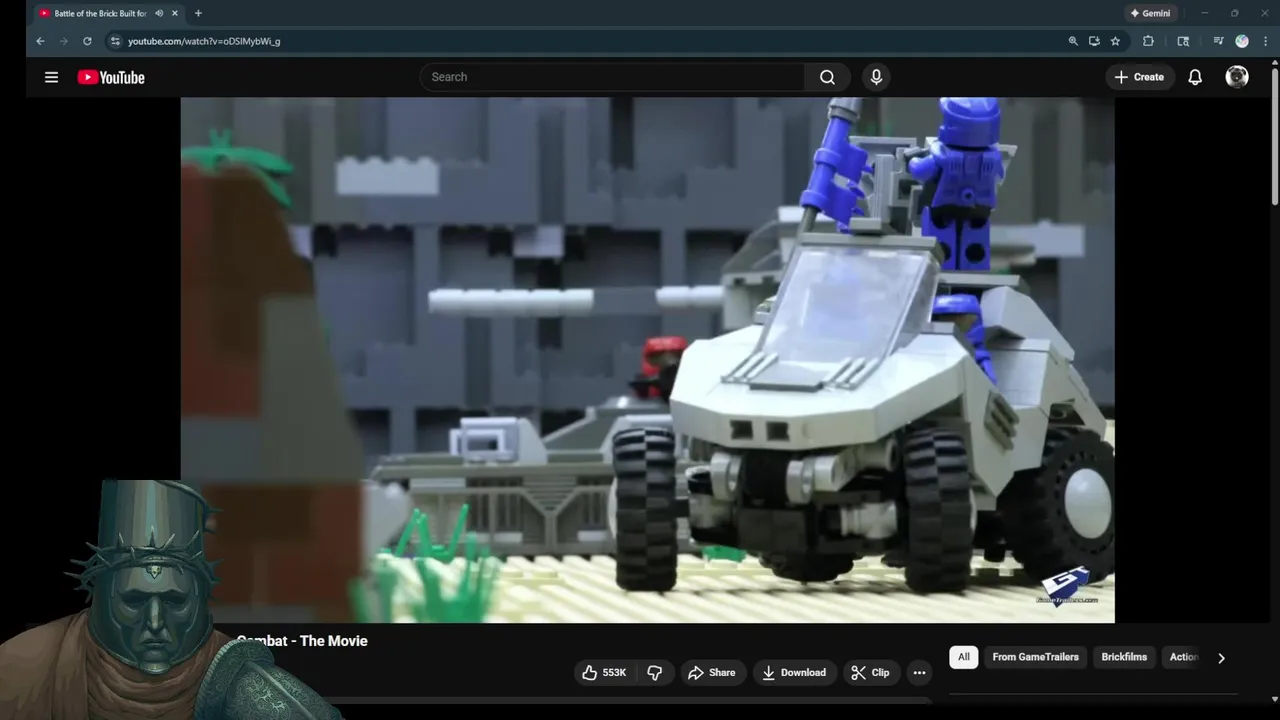
Task: Create a clip with the Clip button
Action: pyautogui.click(x=870, y=673)
